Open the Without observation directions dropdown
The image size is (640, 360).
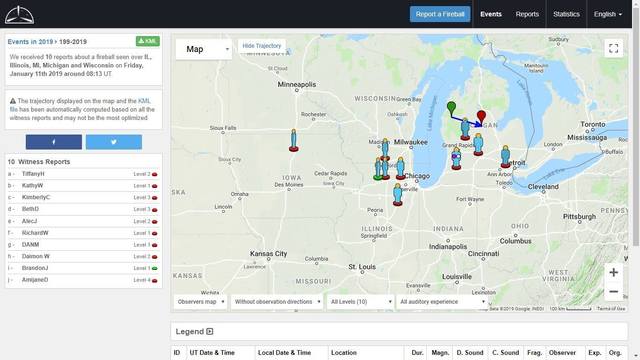pyautogui.click(x=277, y=302)
